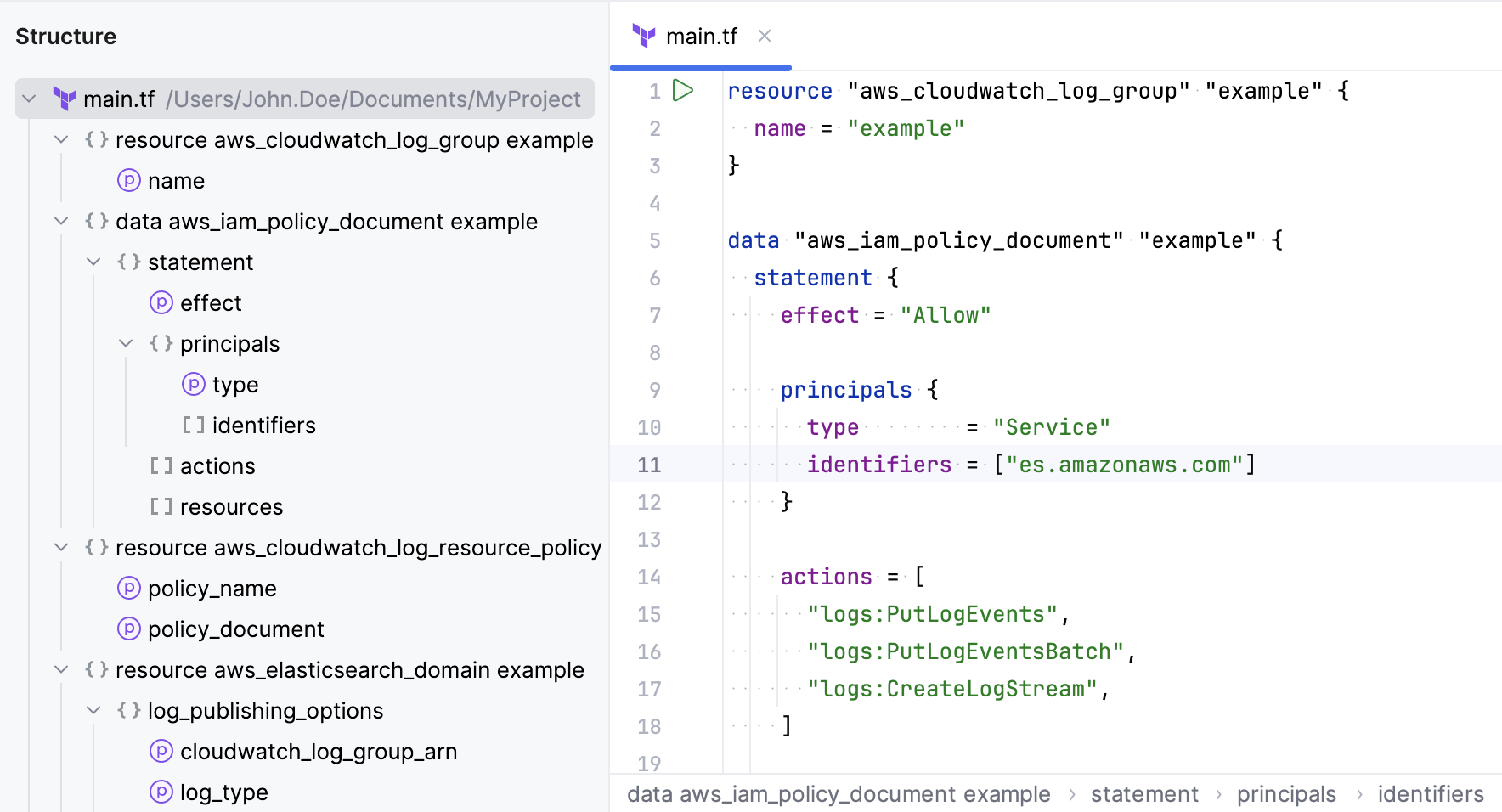Click the identifiers breadcrumb link

[x=1430, y=793]
